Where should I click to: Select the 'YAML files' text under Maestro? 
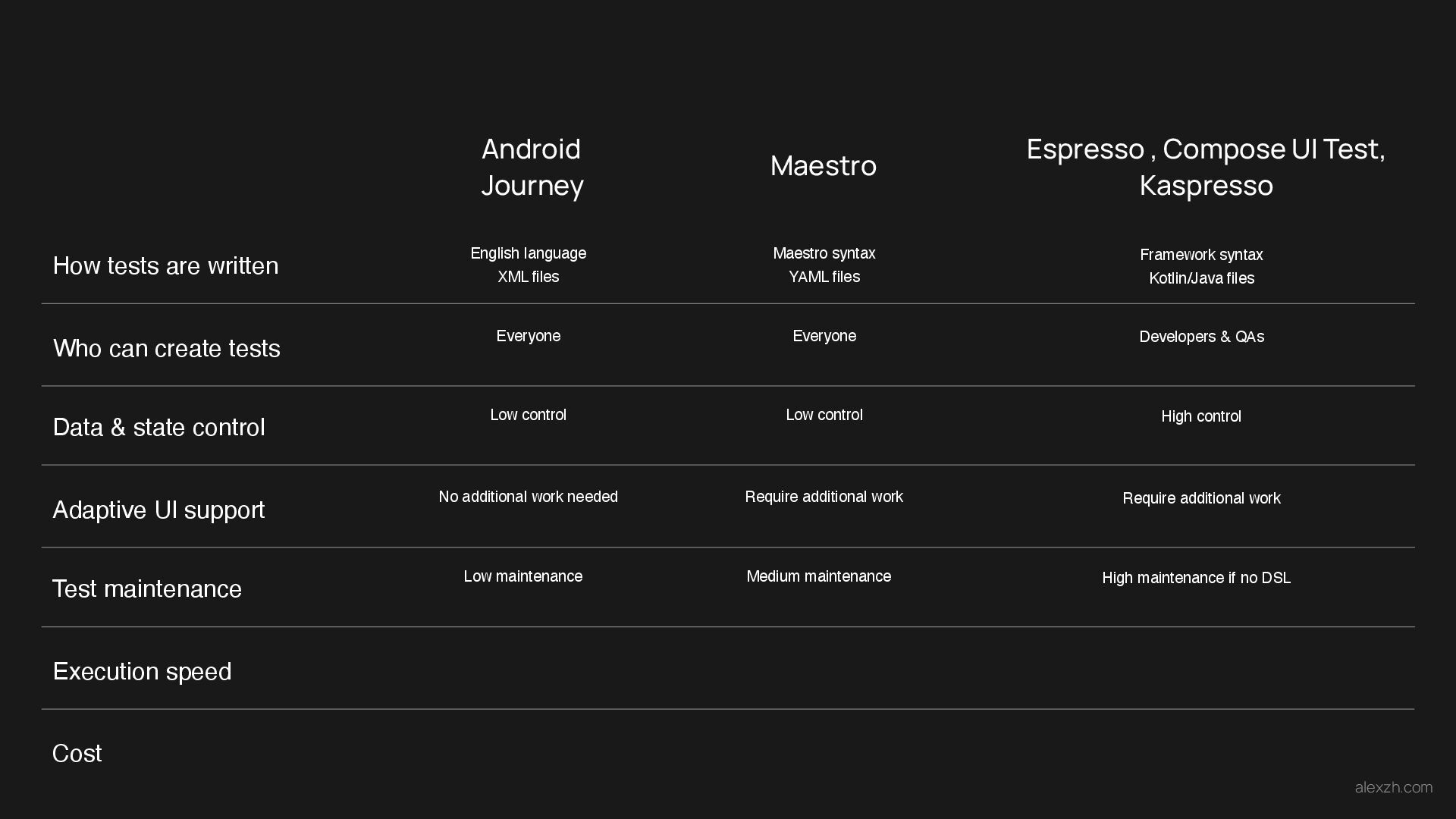[824, 277]
